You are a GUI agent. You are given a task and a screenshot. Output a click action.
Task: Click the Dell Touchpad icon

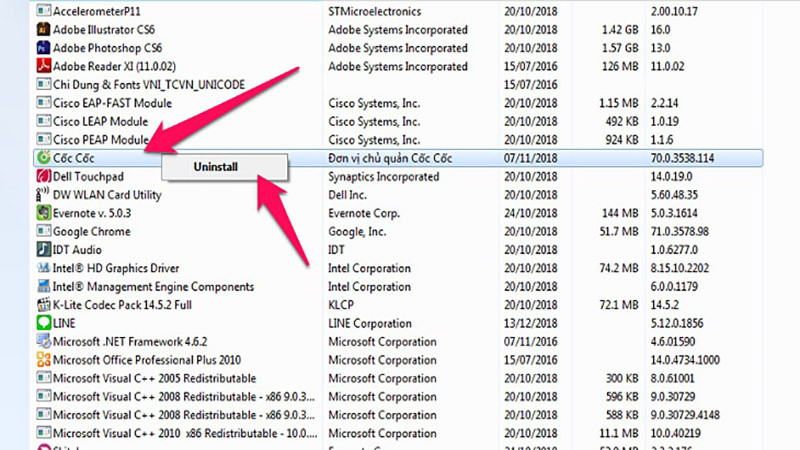[43, 176]
